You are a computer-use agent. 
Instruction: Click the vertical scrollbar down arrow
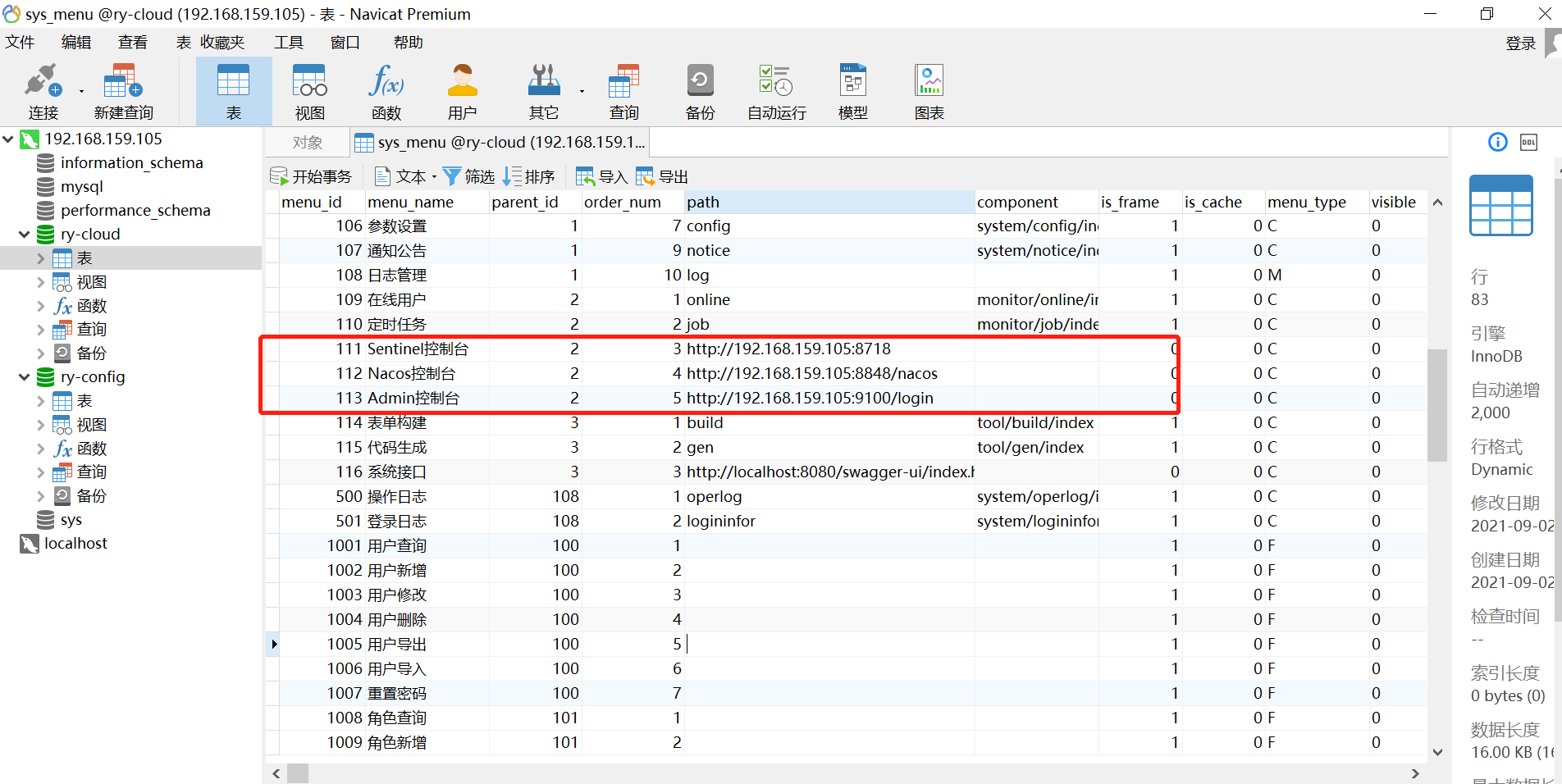coord(1437,752)
